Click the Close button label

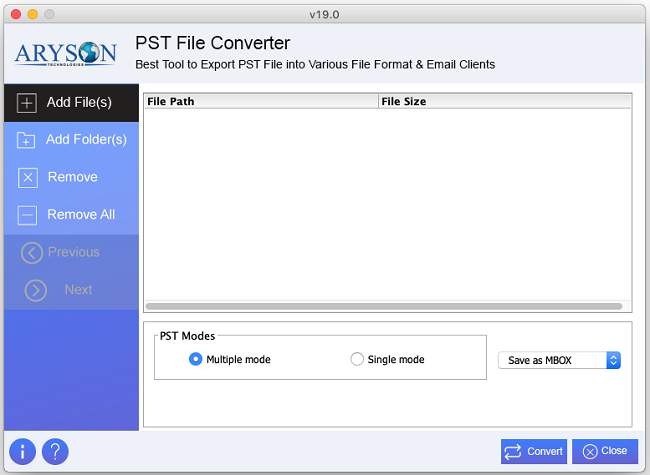pyautogui.click(x=614, y=451)
